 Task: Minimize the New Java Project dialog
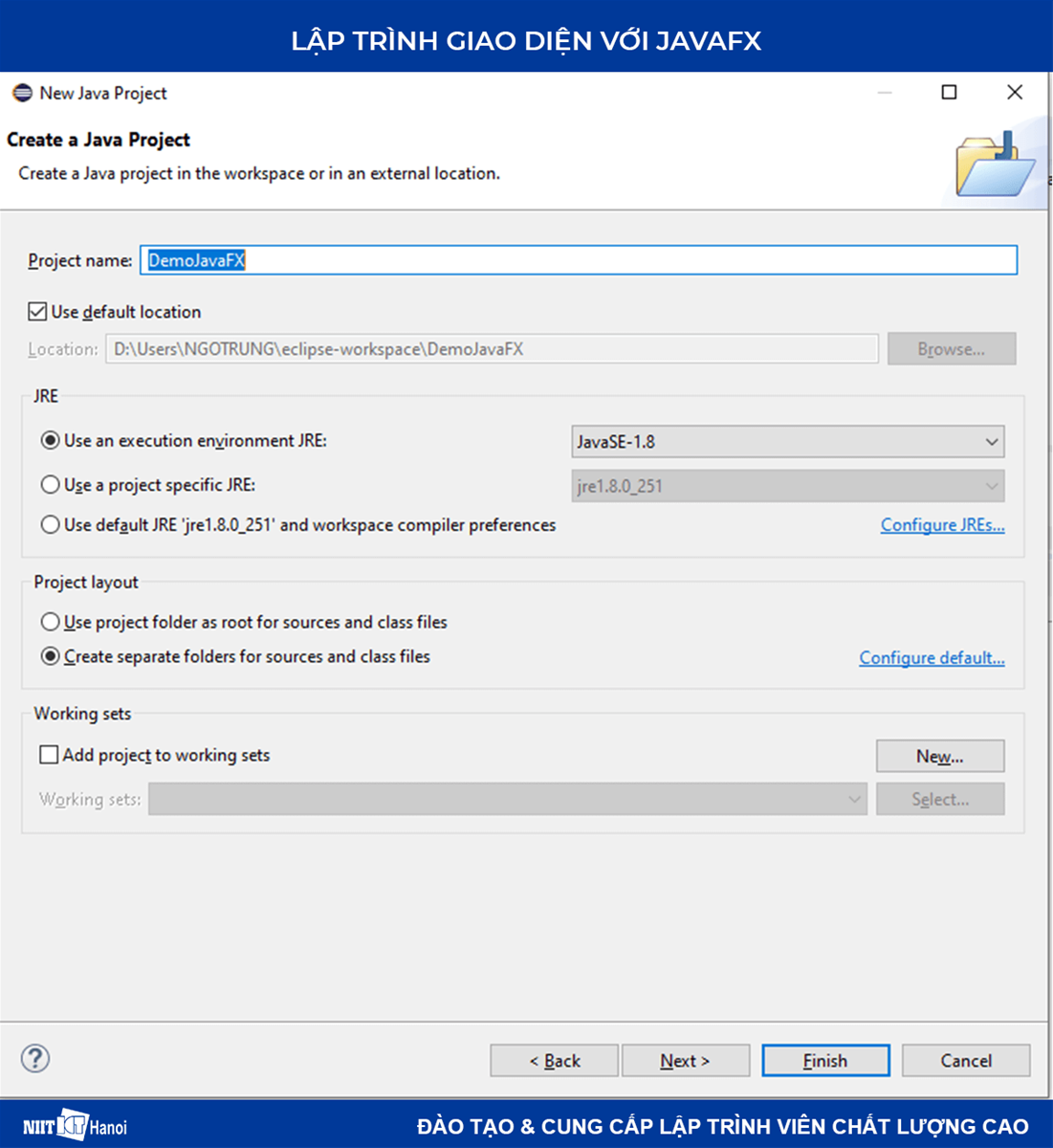point(885,92)
